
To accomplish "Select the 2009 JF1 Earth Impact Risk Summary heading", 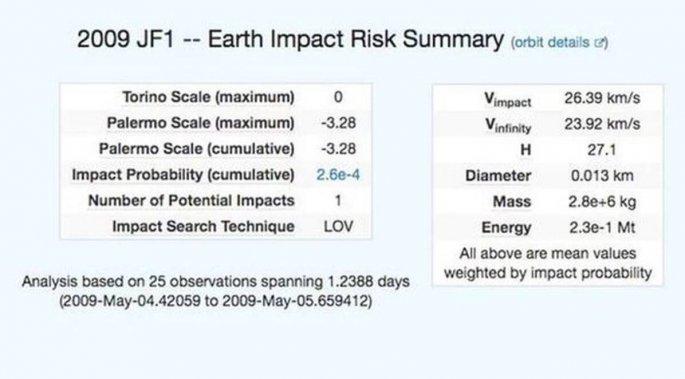I will (291, 39).
